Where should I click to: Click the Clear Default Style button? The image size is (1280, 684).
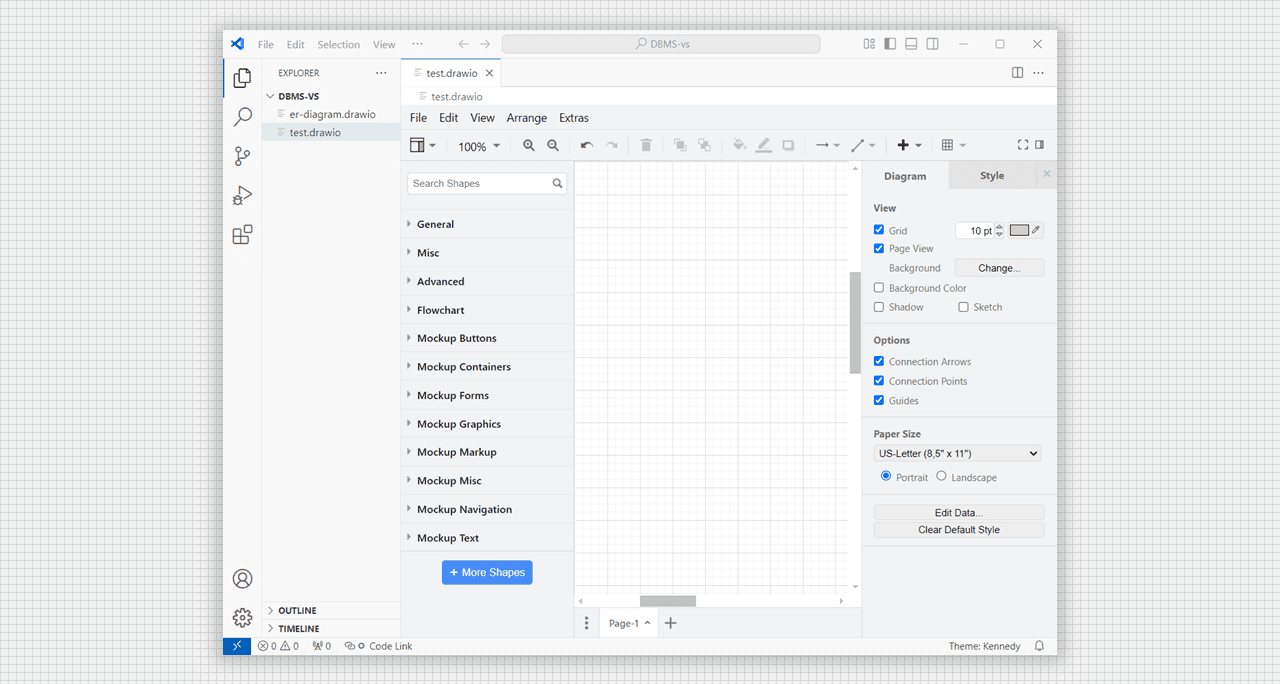click(959, 530)
